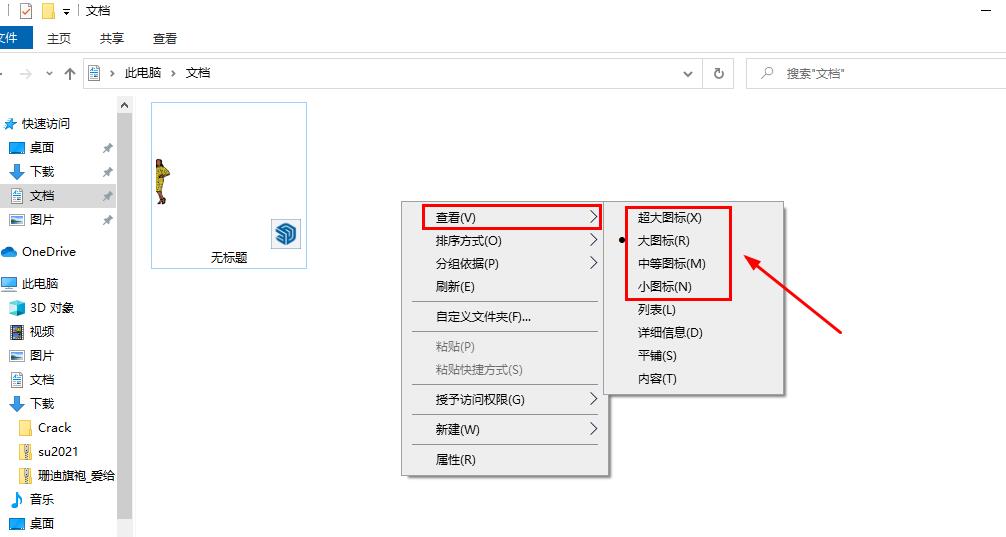Click the 此电脑 breadcrumb in the address bar
1006x537 pixels.
(x=142, y=73)
